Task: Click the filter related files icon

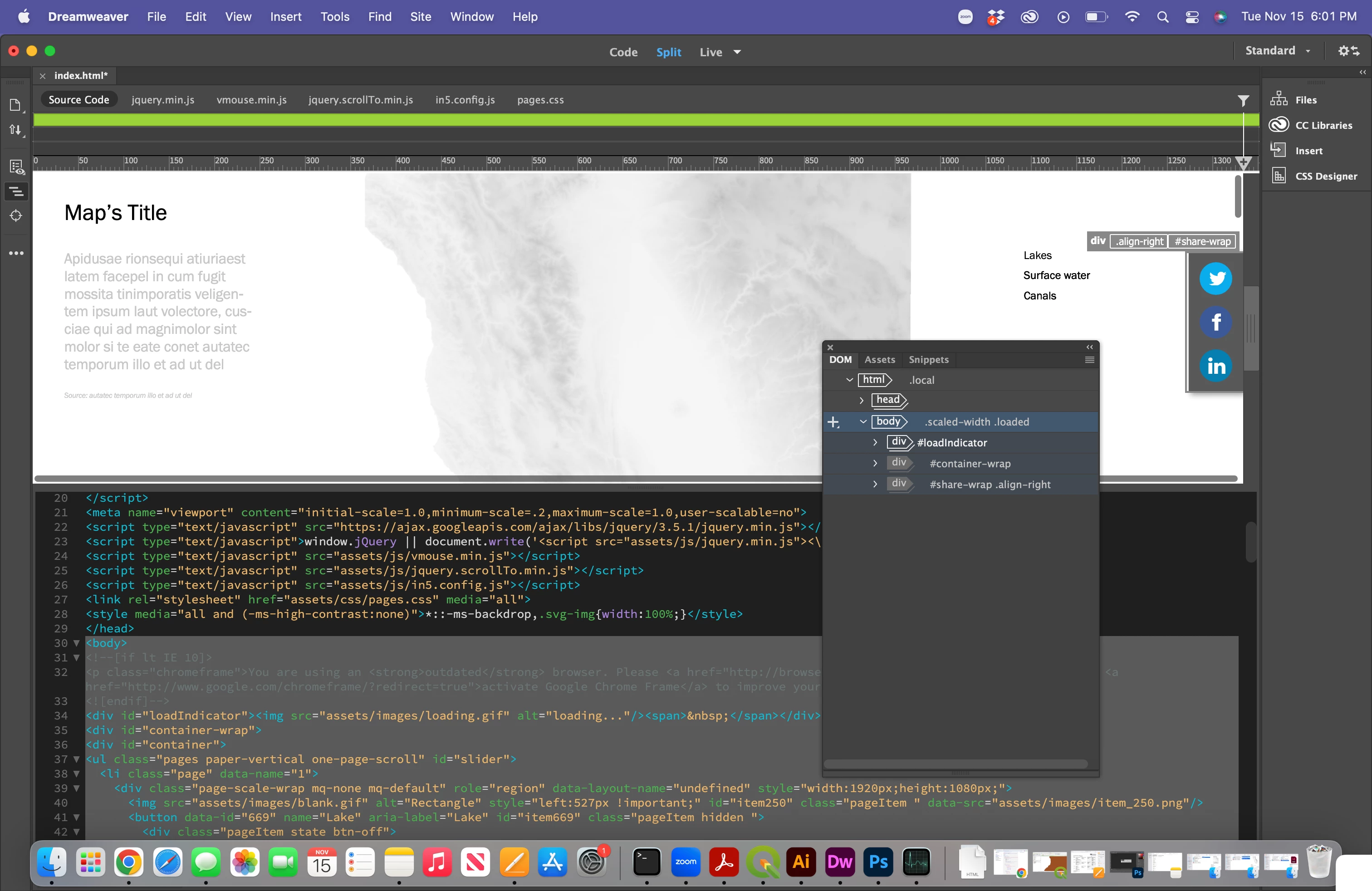Action: pos(1243,100)
